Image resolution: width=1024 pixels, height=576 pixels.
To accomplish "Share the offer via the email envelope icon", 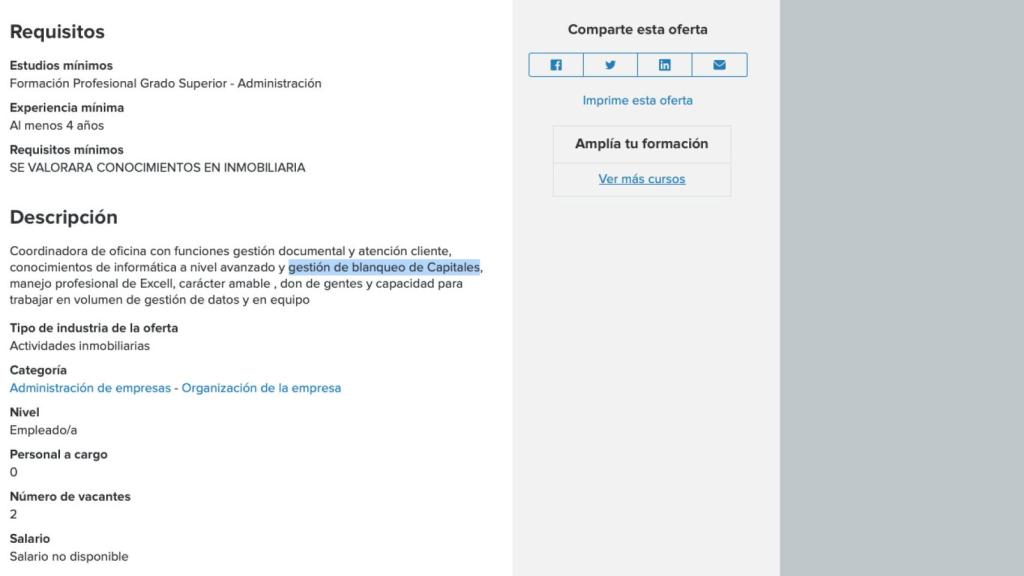I will [x=718, y=64].
